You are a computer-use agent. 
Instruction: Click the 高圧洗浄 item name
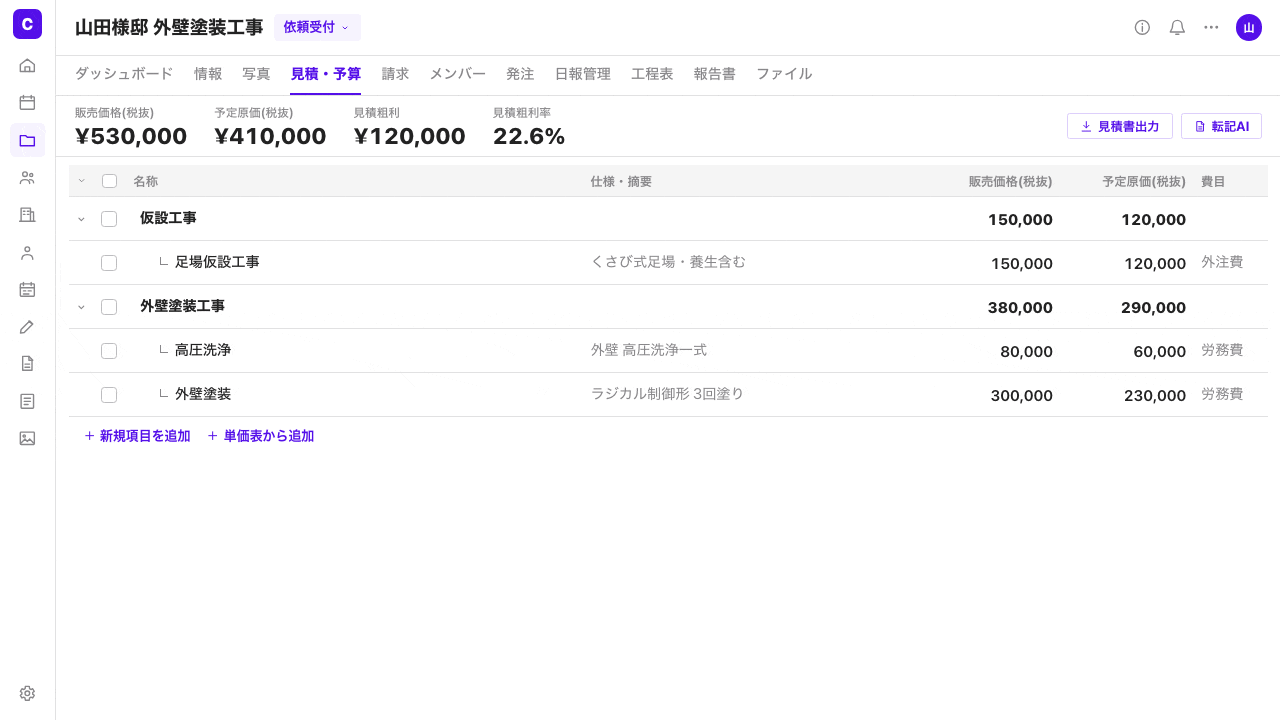click(203, 350)
